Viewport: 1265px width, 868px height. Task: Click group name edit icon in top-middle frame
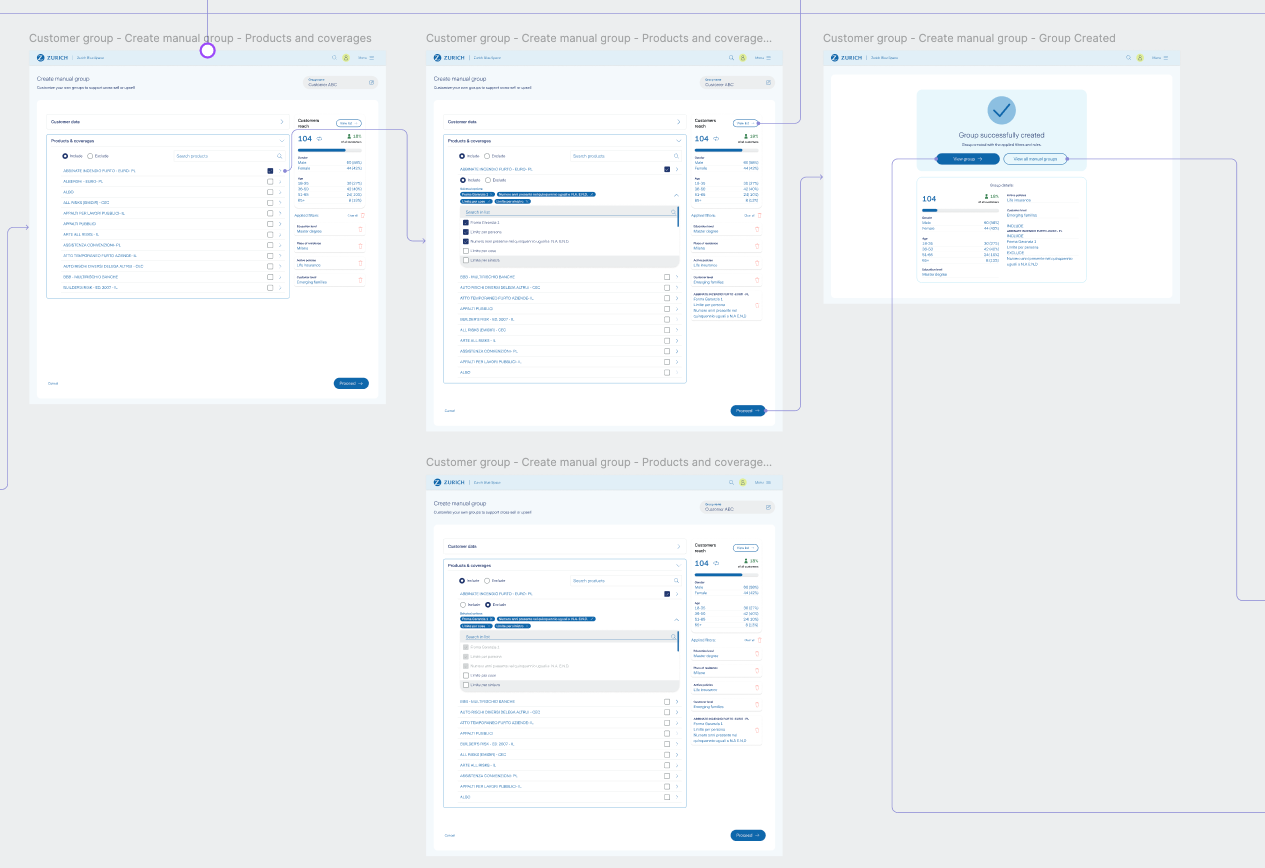tap(769, 82)
